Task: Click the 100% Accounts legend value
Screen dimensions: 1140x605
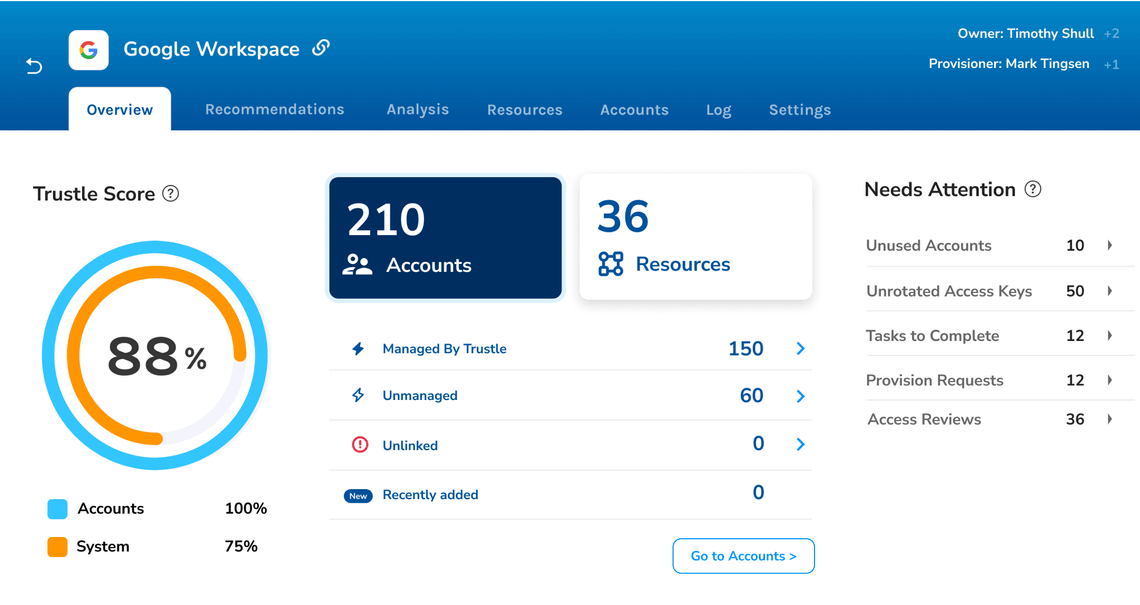Action: click(246, 508)
